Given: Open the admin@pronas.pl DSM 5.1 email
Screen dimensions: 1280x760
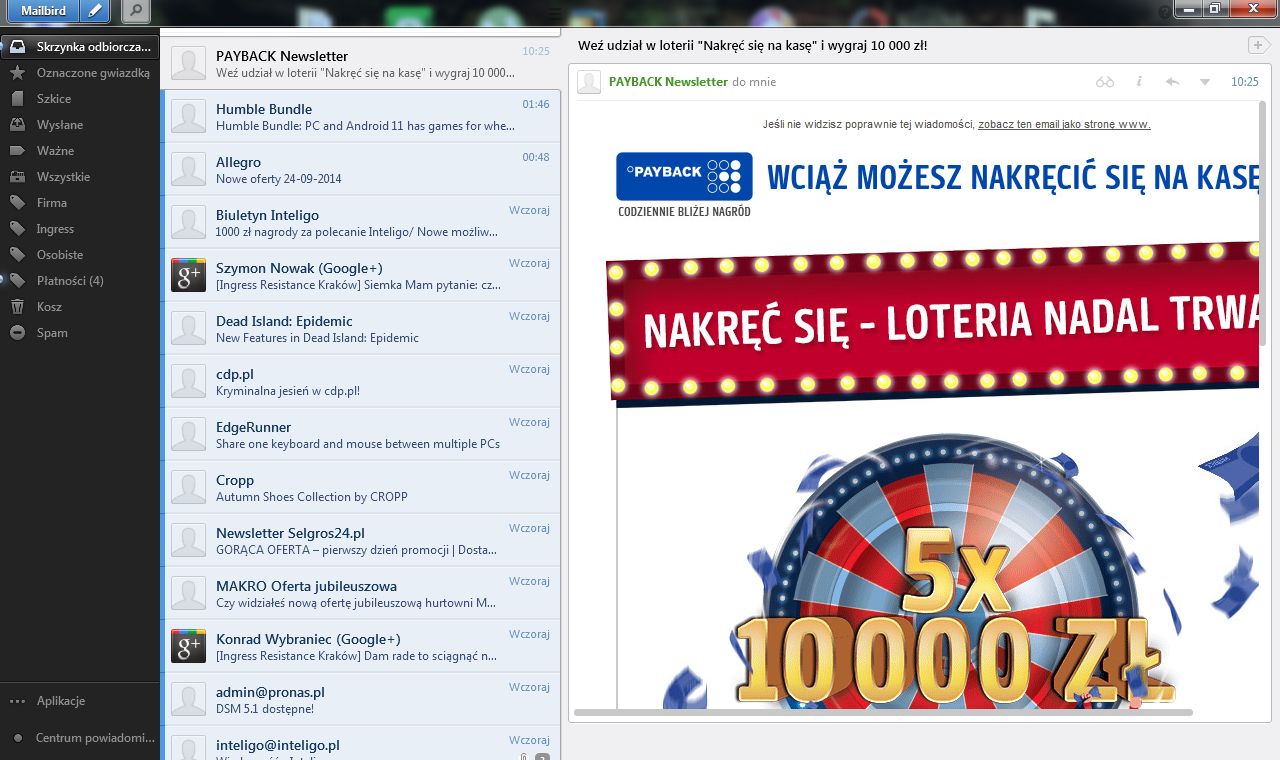Looking at the screenshot, I should point(361,699).
